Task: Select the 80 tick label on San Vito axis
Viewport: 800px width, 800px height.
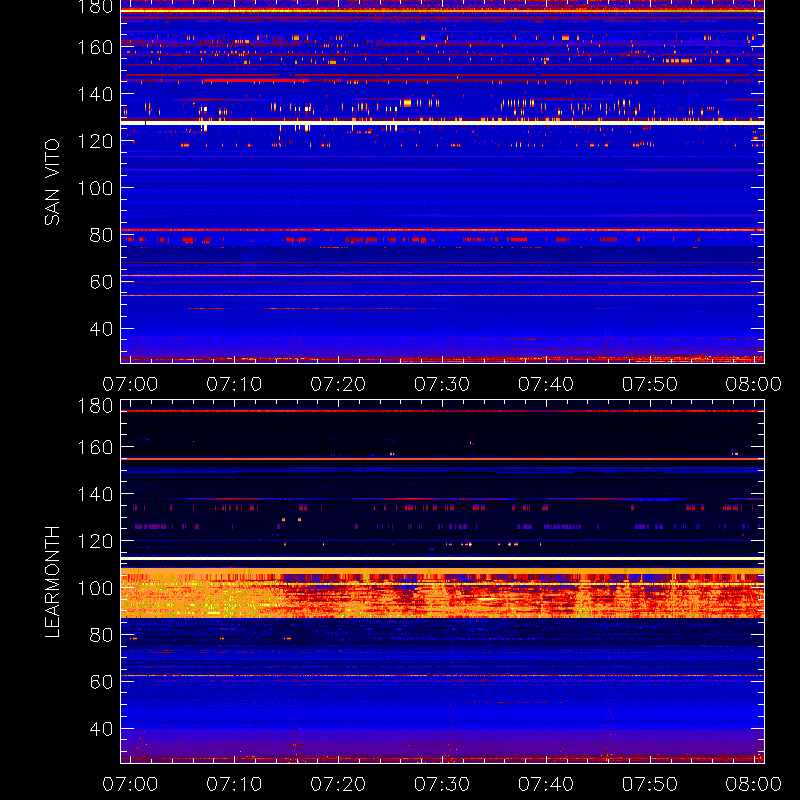Action: pos(101,235)
